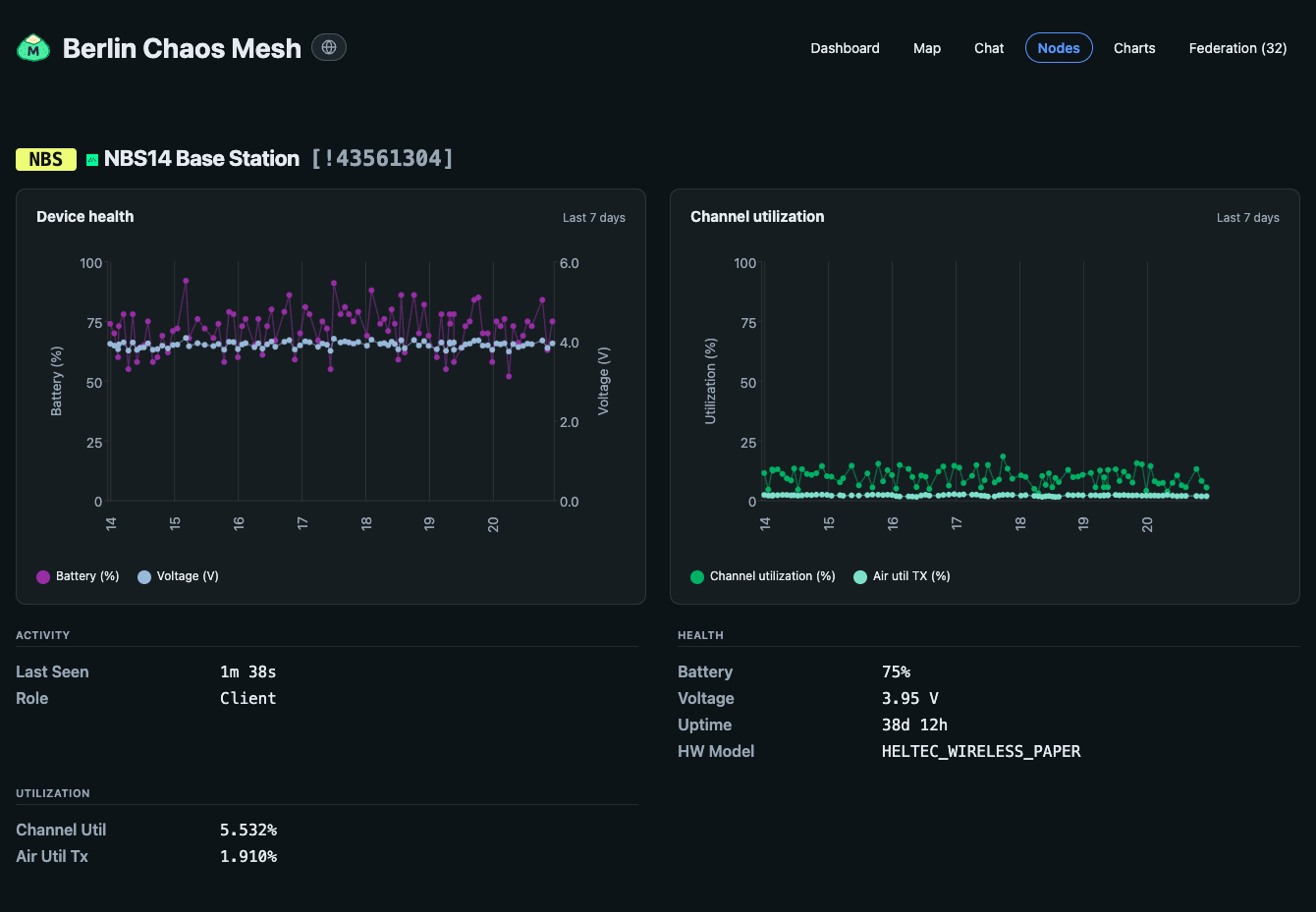Image resolution: width=1316 pixels, height=912 pixels.
Task: Open Federation (32) page
Action: pos(1237,48)
